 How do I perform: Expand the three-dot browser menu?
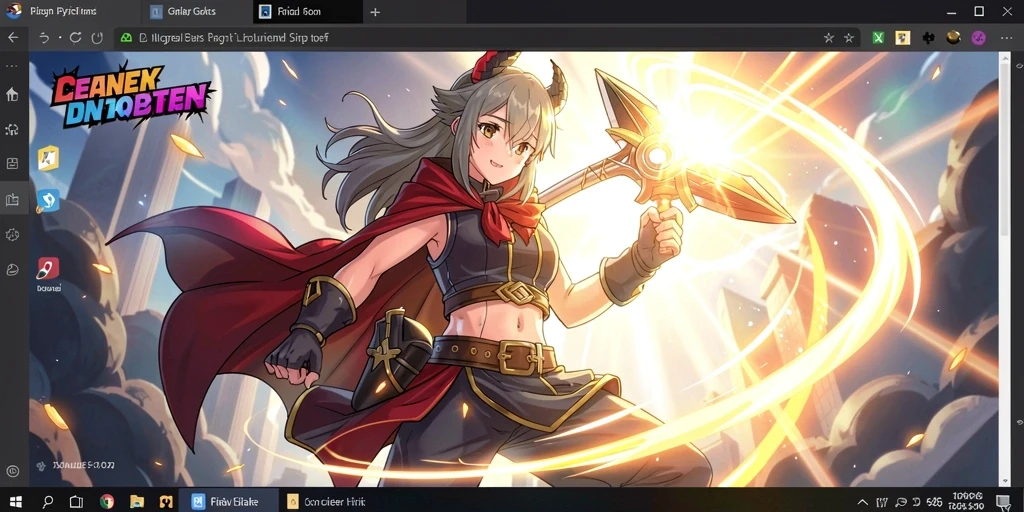pyautogui.click(x=1006, y=38)
